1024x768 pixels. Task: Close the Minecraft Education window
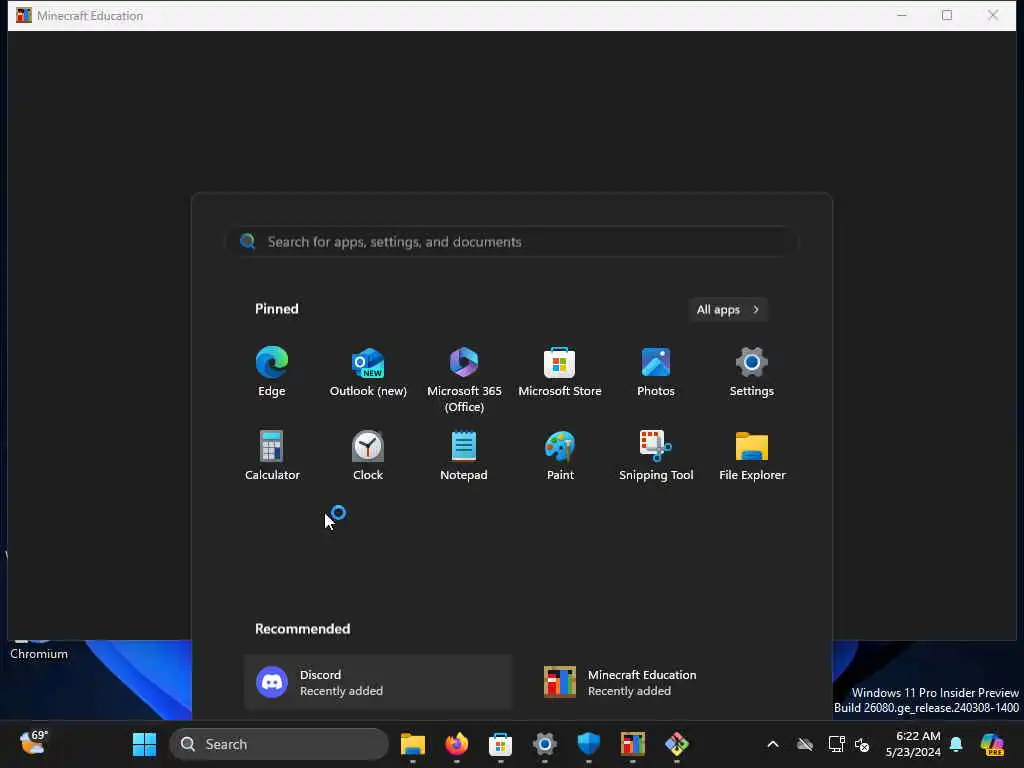pos(993,15)
